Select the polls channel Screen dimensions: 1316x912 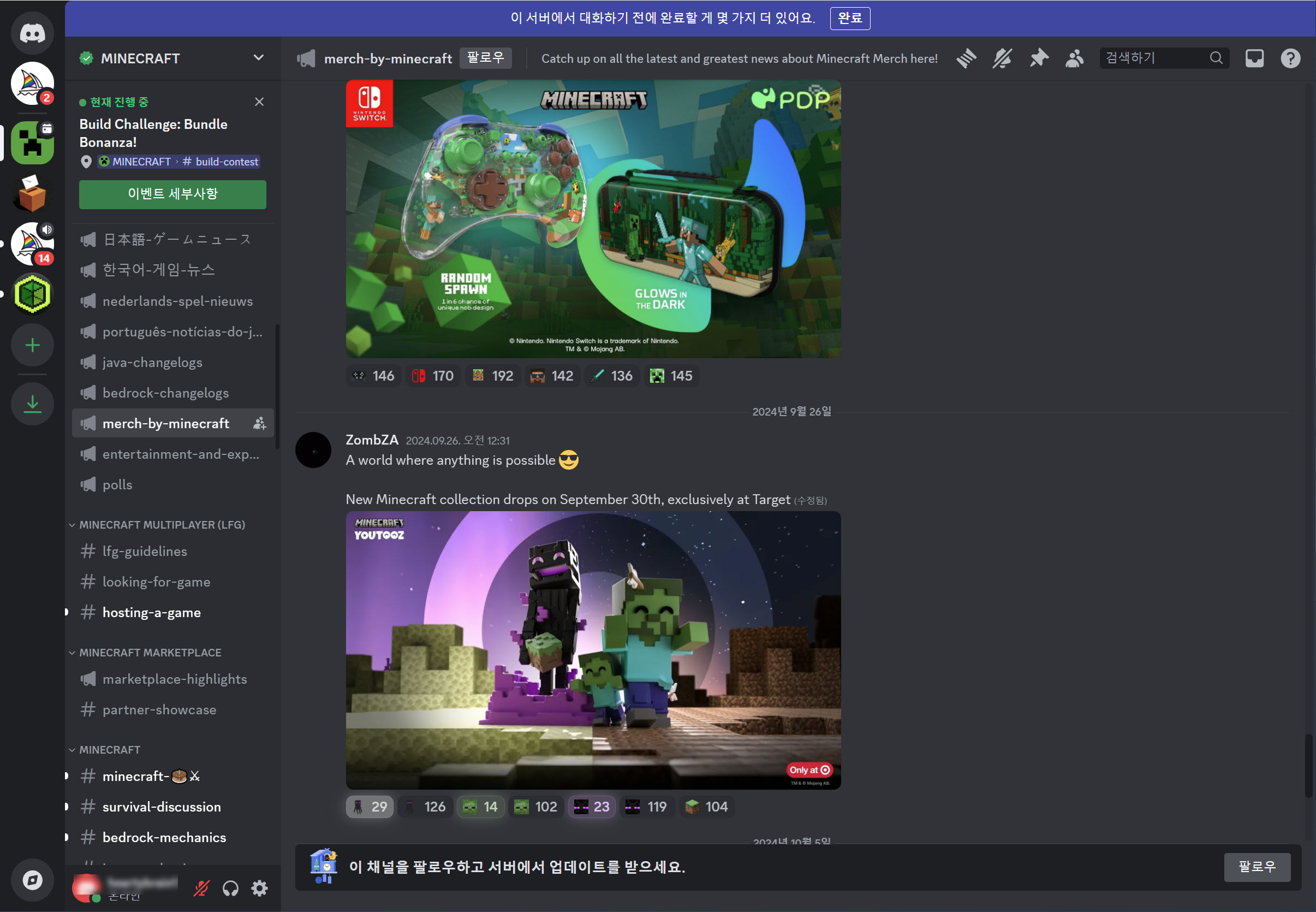tap(117, 484)
